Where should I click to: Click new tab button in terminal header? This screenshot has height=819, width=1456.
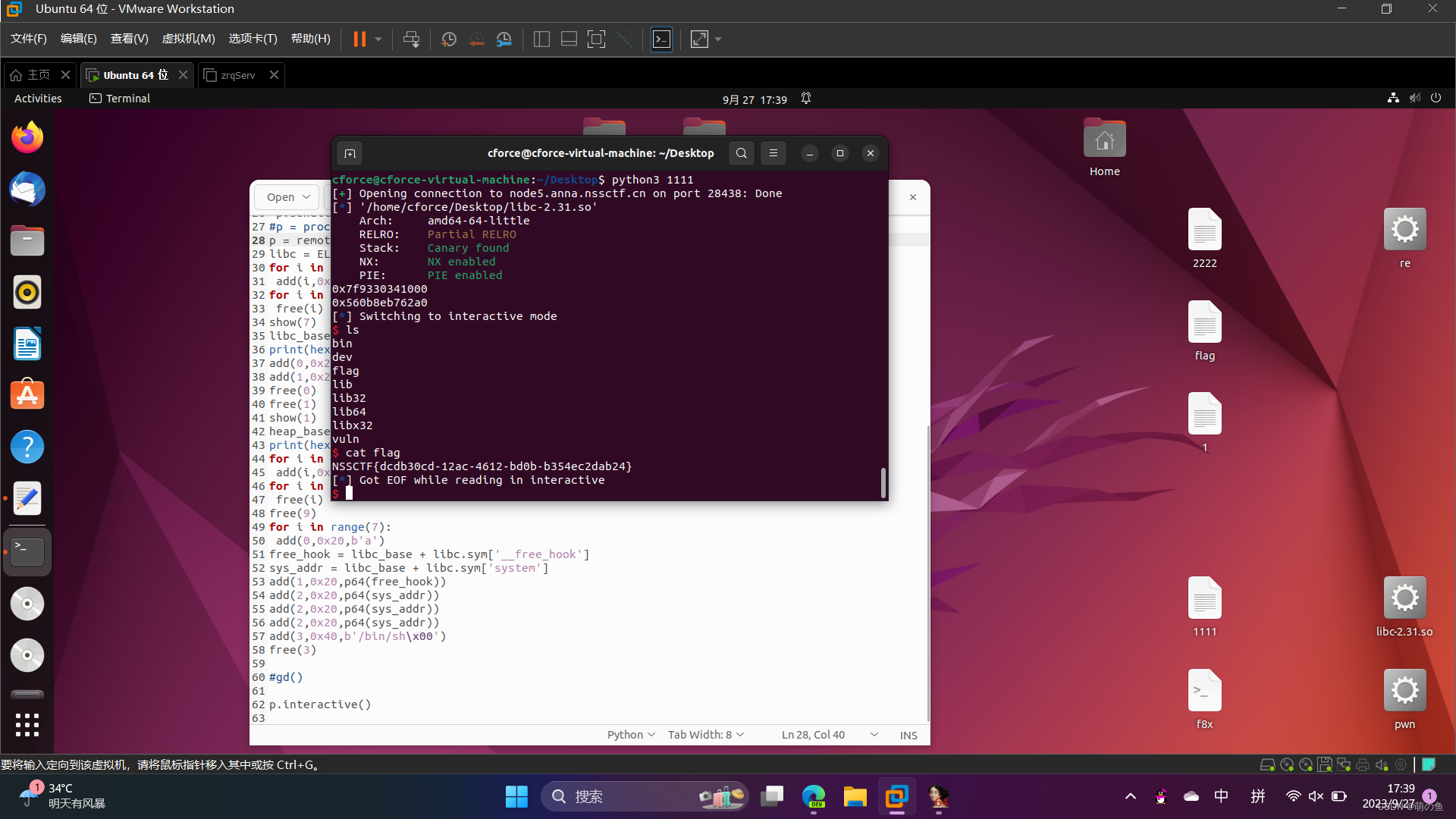350,153
